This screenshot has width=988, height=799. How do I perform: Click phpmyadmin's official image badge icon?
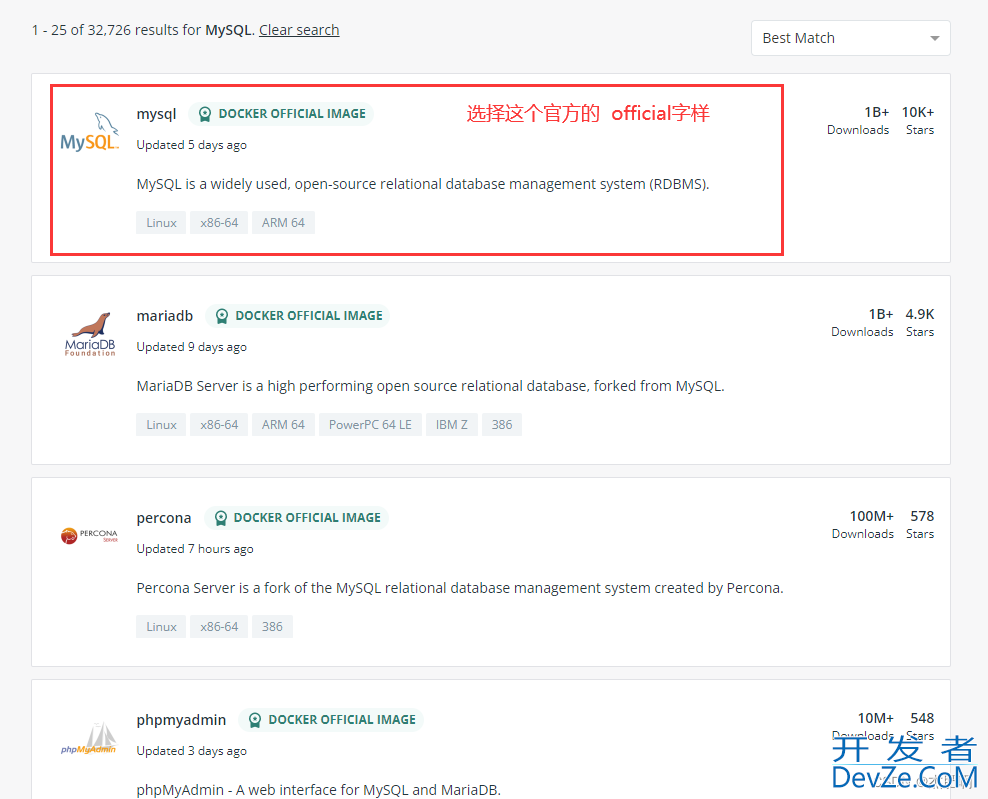(x=255, y=720)
